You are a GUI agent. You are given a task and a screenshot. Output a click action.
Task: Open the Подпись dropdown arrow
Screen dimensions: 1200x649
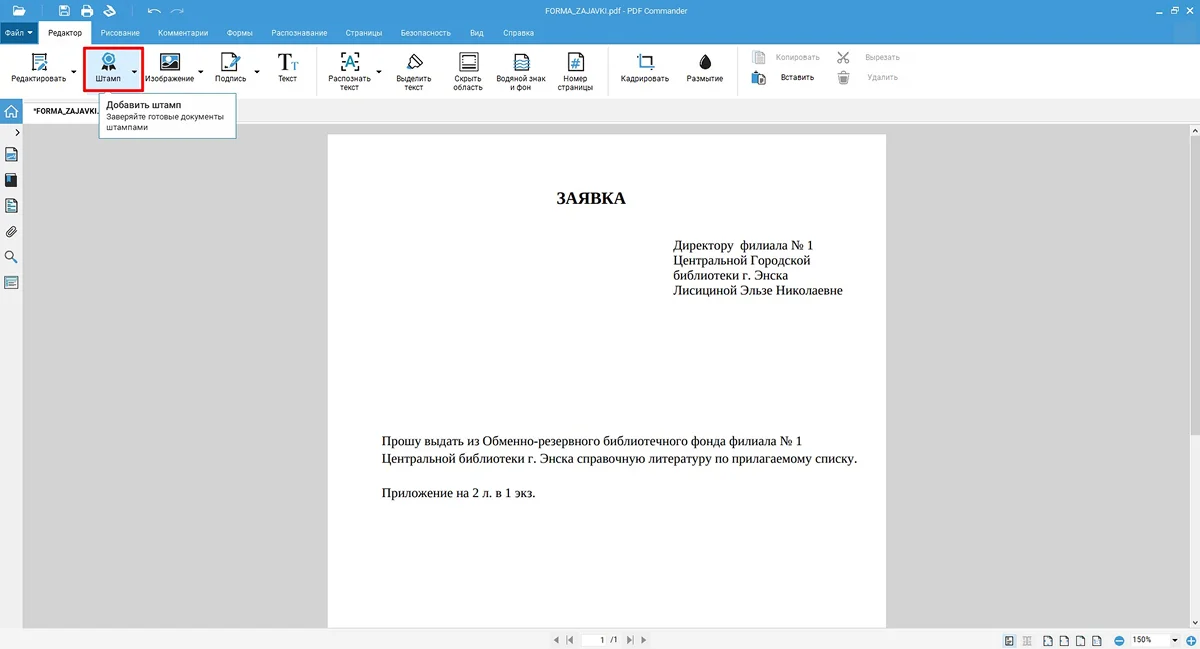(x=256, y=72)
